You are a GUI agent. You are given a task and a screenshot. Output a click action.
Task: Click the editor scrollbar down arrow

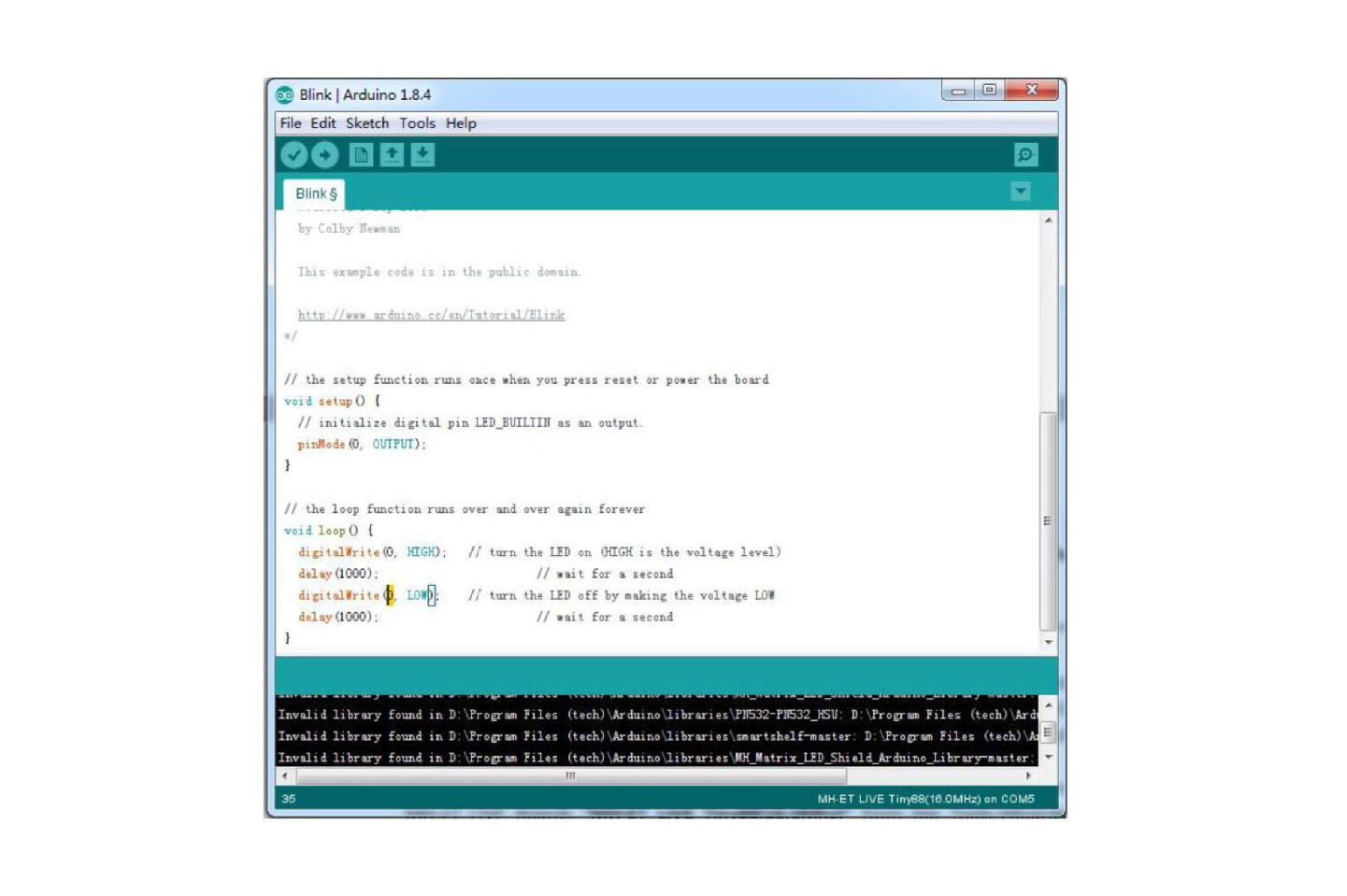pyautogui.click(x=1049, y=642)
